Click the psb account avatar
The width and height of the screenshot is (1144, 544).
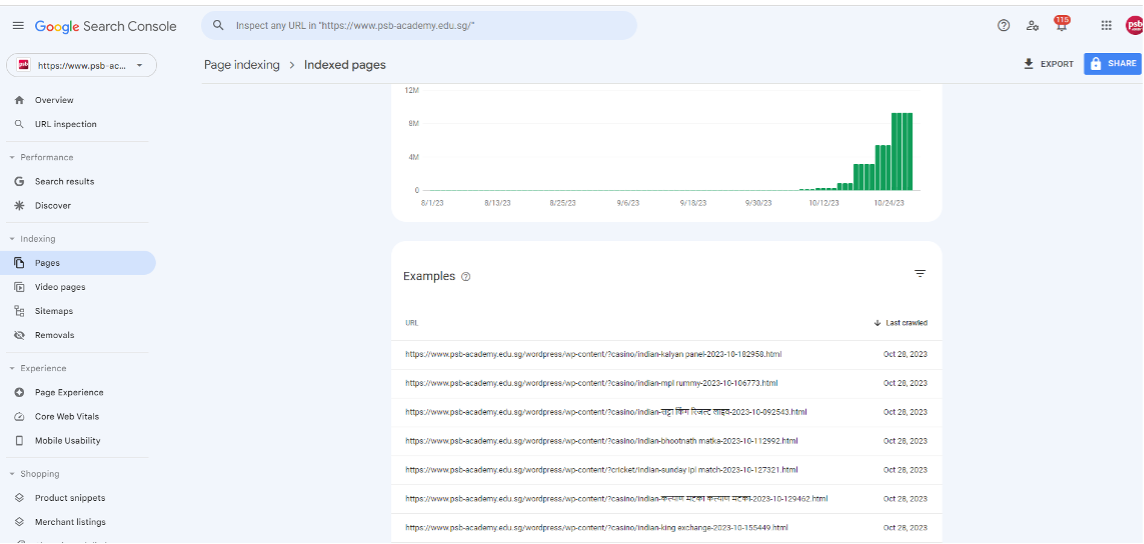tap(1134, 26)
